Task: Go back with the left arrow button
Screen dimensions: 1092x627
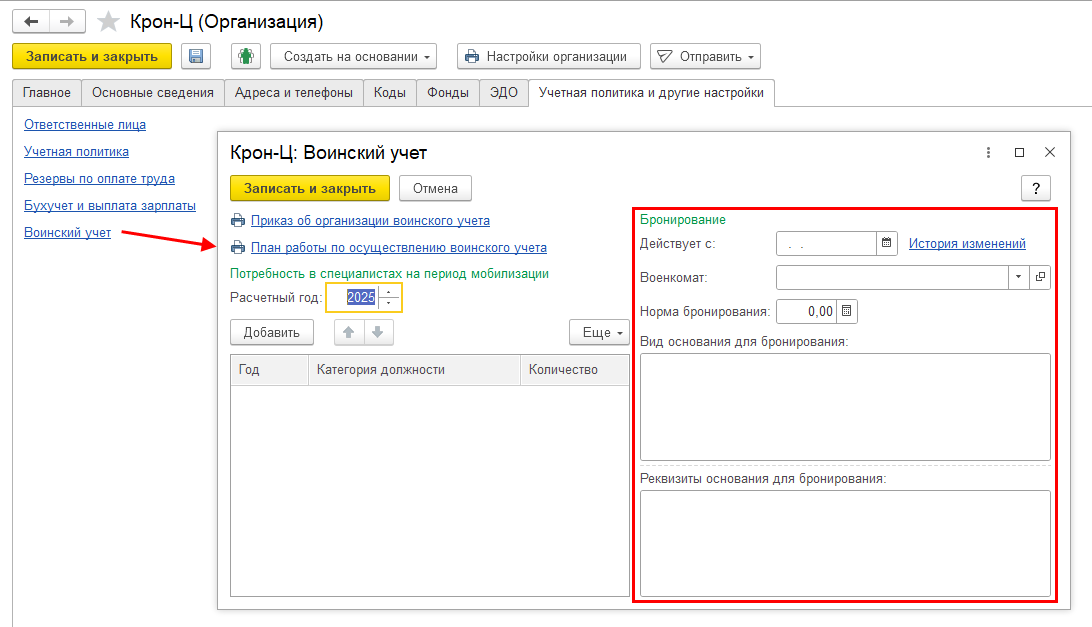Action: [x=31, y=22]
